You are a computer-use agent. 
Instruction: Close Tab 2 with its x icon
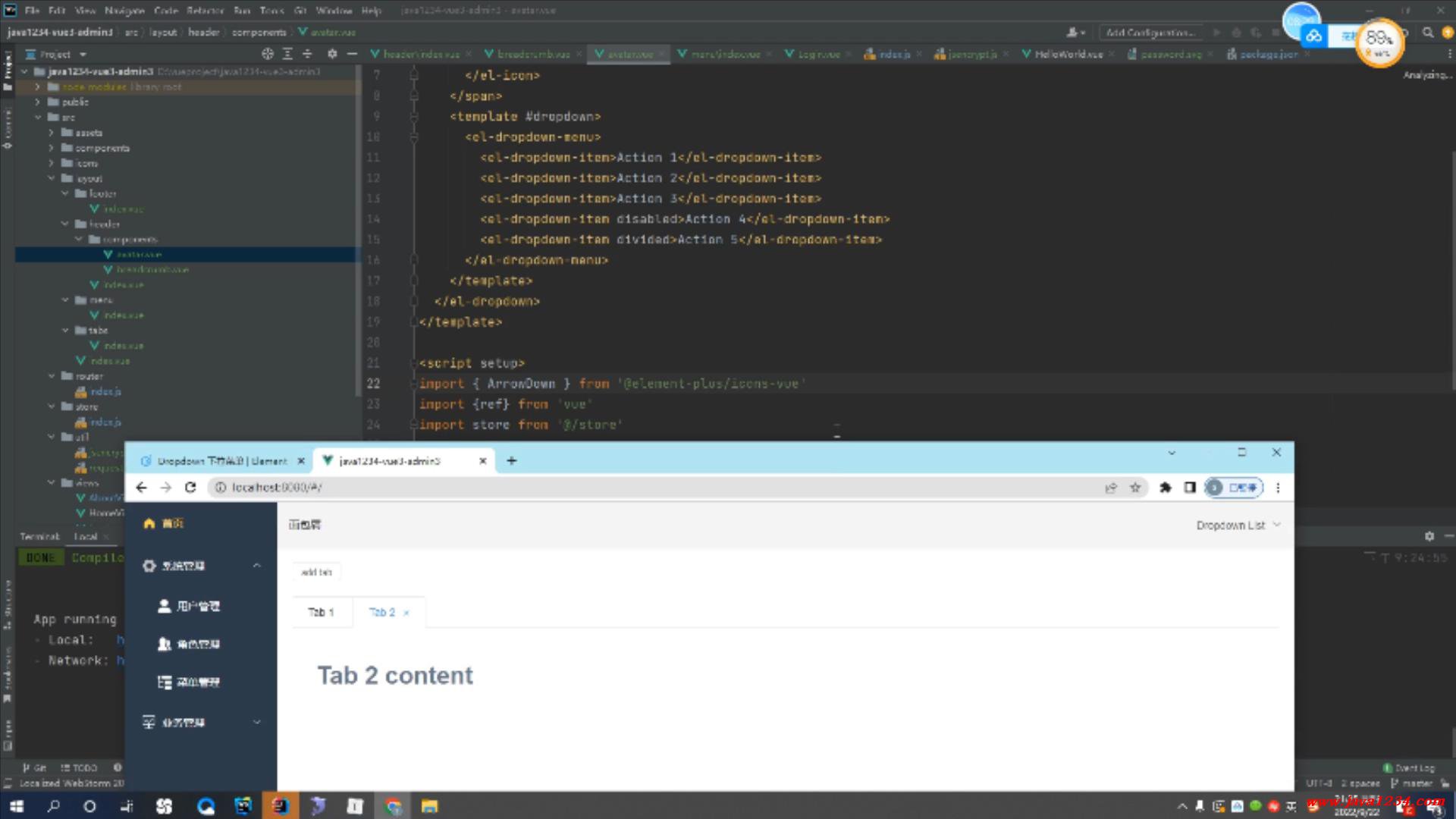[x=406, y=613]
